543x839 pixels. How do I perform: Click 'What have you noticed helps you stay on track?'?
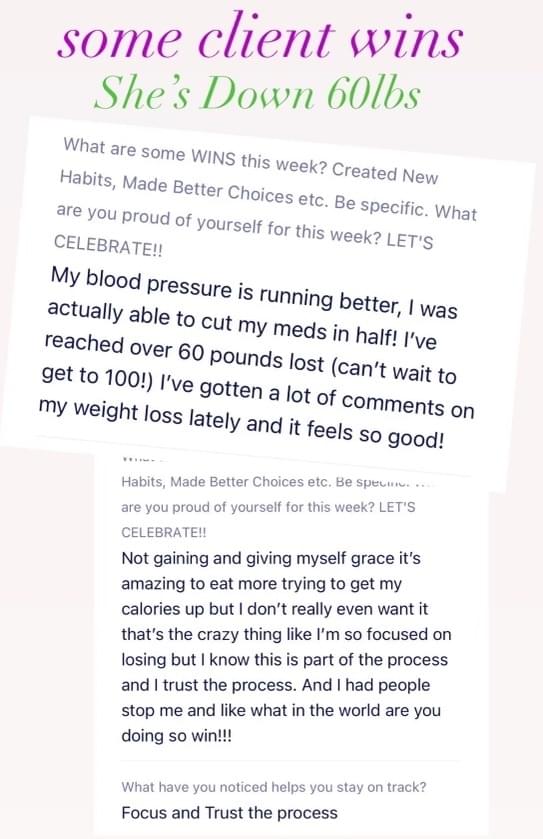pos(273,787)
